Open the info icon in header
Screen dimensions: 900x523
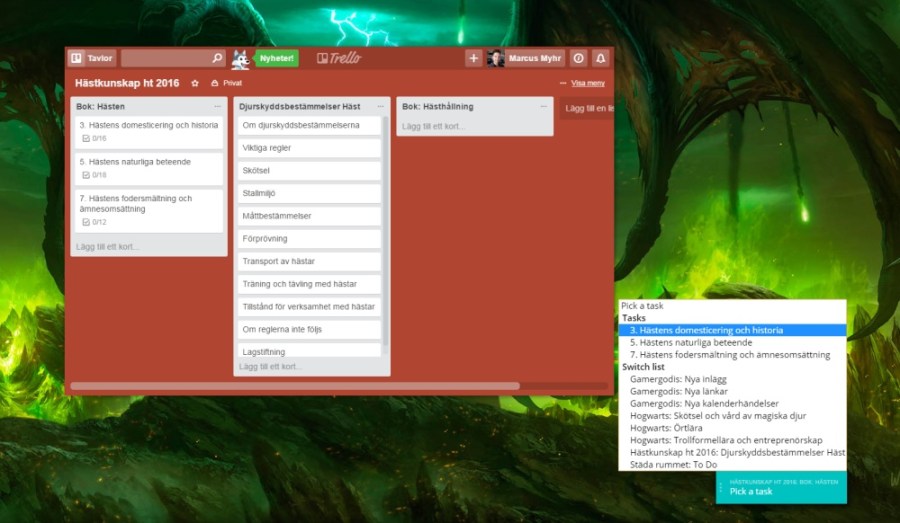point(578,58)
